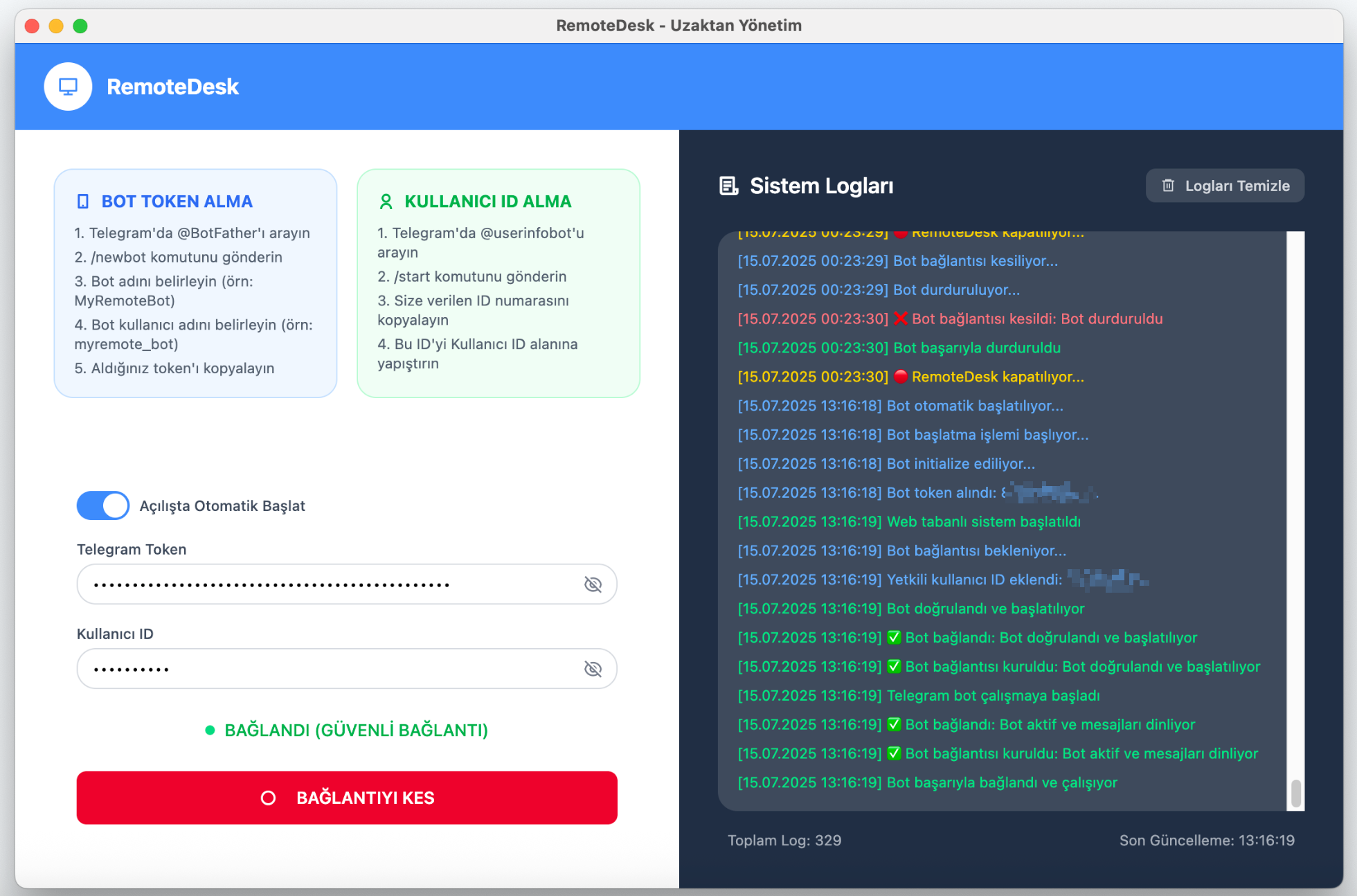The image size is (1357, 896).
Task: Click the user icon beside KULLANICI ID ALMA
Action: pos(386,201)
